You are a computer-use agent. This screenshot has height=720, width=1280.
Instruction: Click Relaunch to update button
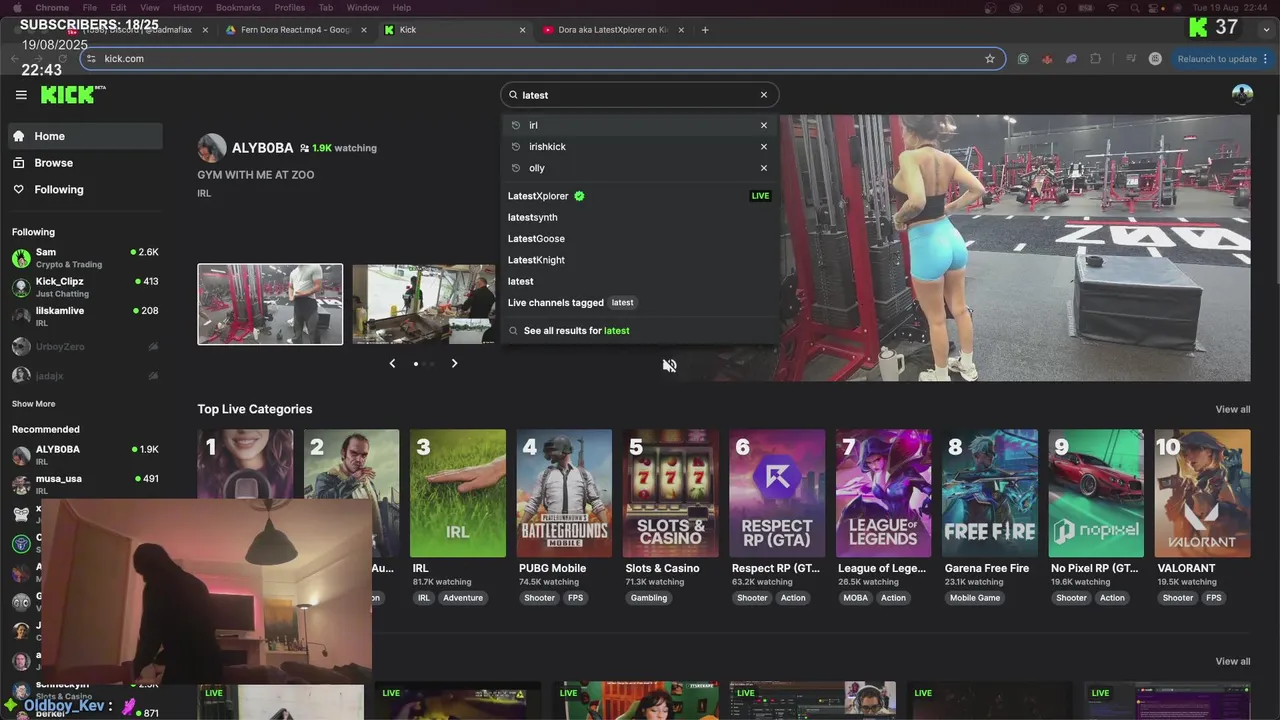tap(1217, 59)
